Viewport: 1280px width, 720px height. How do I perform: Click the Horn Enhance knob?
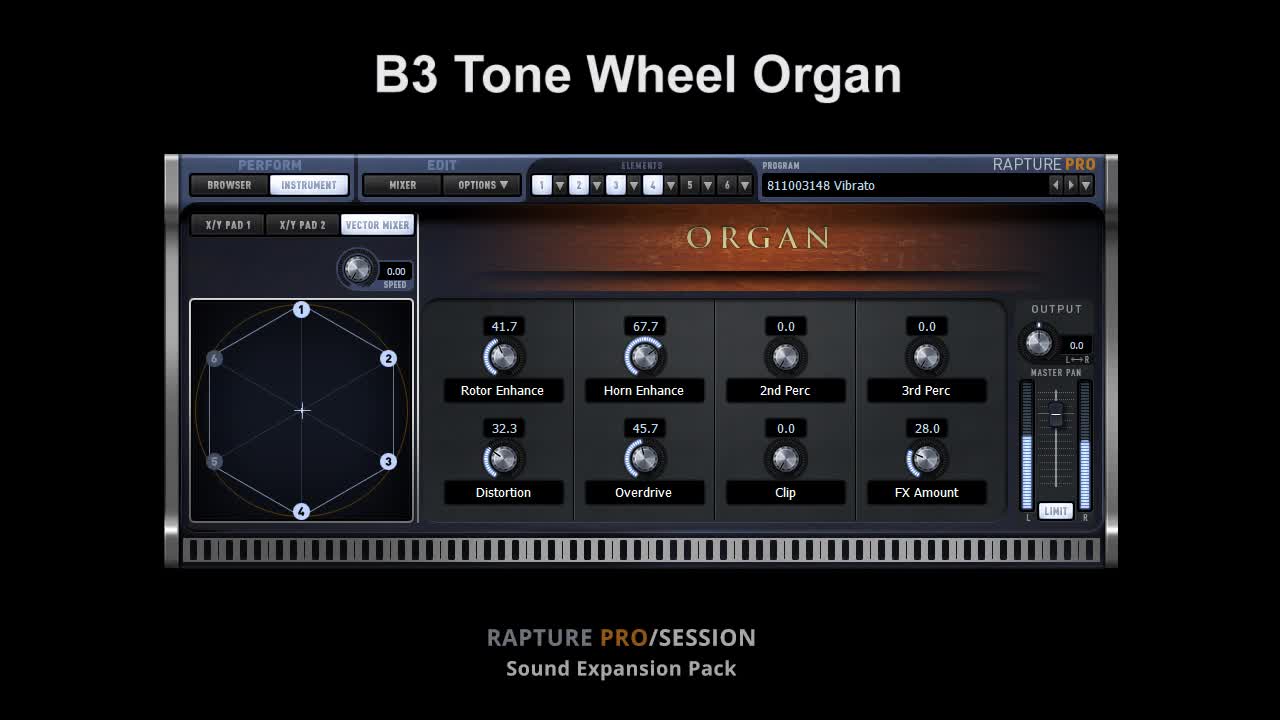[645, 357]
